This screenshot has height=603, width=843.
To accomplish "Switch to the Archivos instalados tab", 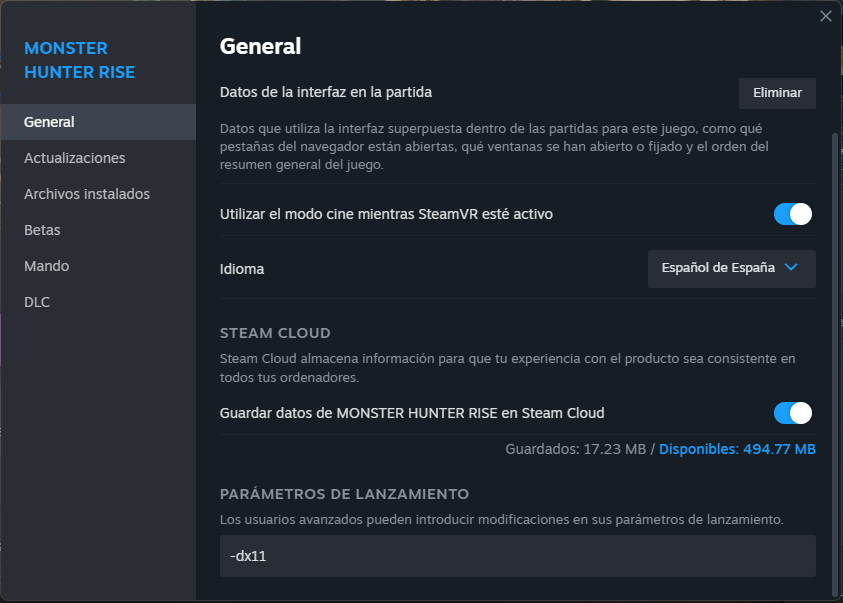I will tap(87, 194).
